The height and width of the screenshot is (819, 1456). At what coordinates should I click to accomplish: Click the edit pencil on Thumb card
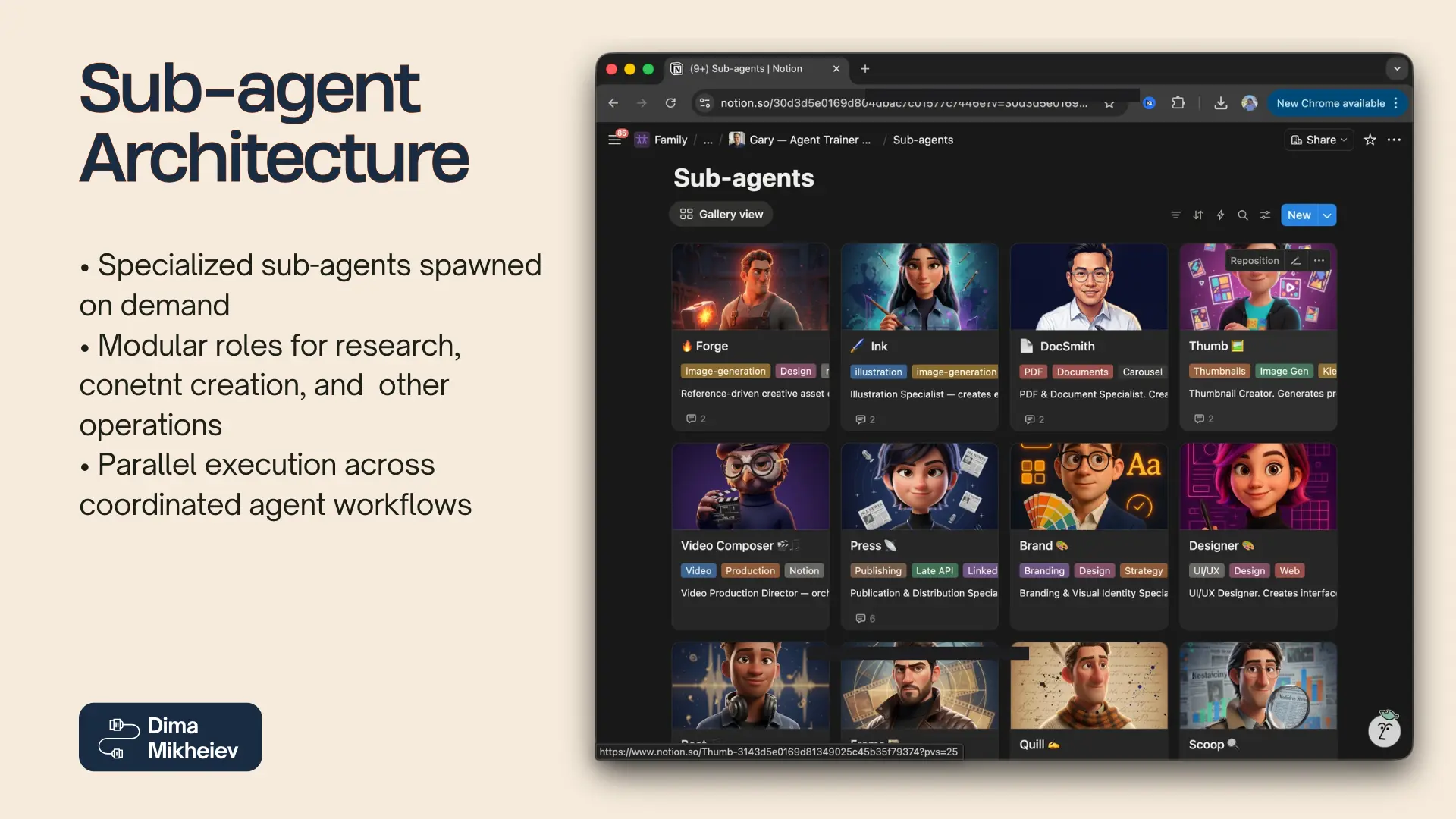pos(1296,261)
